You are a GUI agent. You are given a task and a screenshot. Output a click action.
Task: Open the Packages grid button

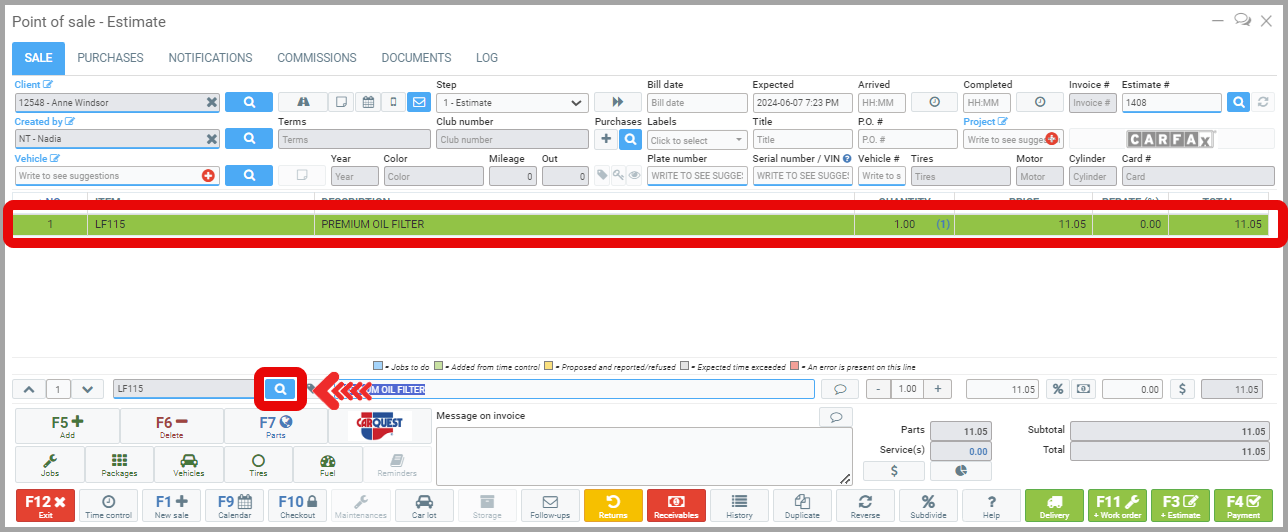(119, 465)
